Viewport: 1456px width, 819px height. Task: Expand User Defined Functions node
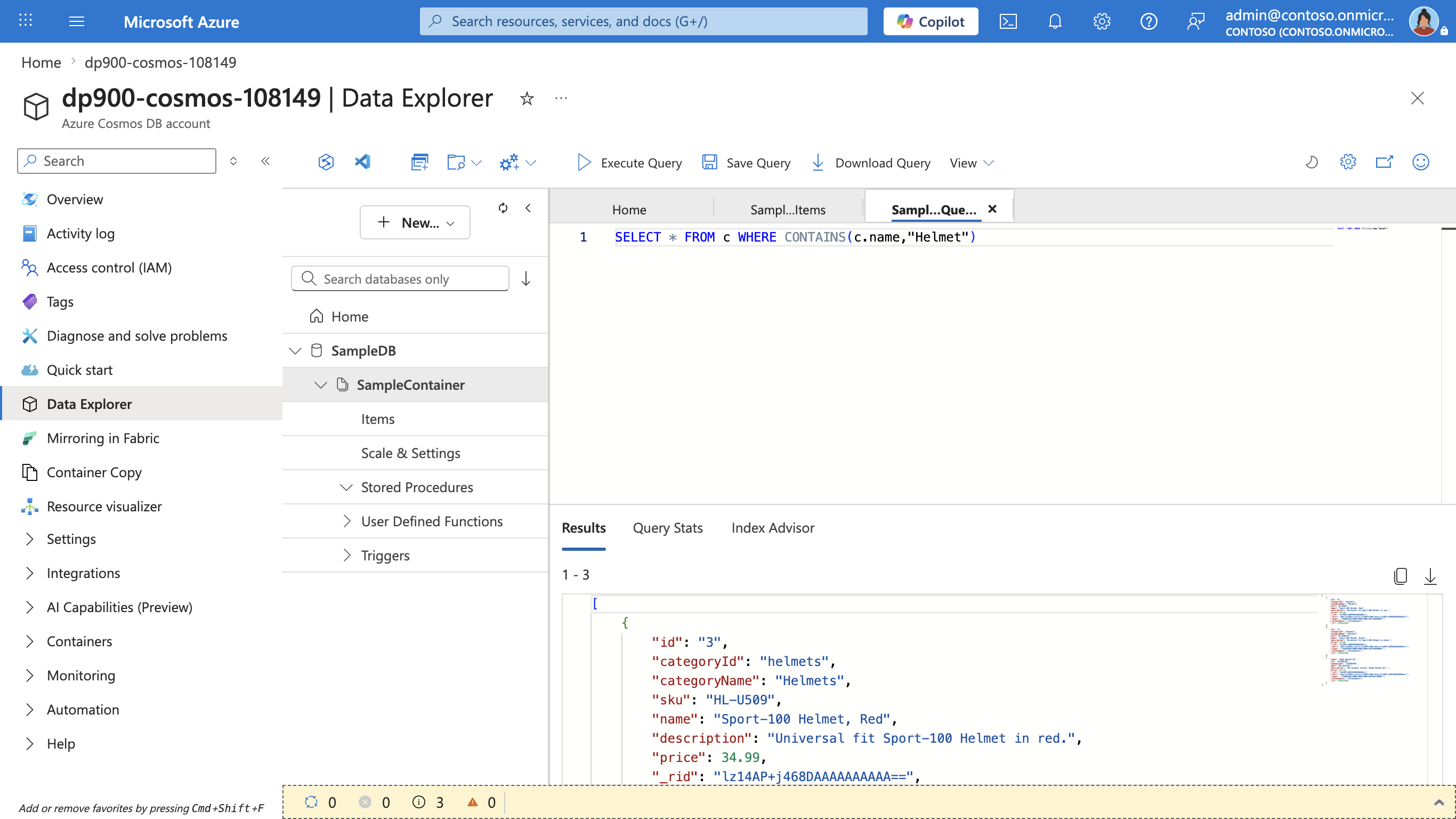point(346,521)
